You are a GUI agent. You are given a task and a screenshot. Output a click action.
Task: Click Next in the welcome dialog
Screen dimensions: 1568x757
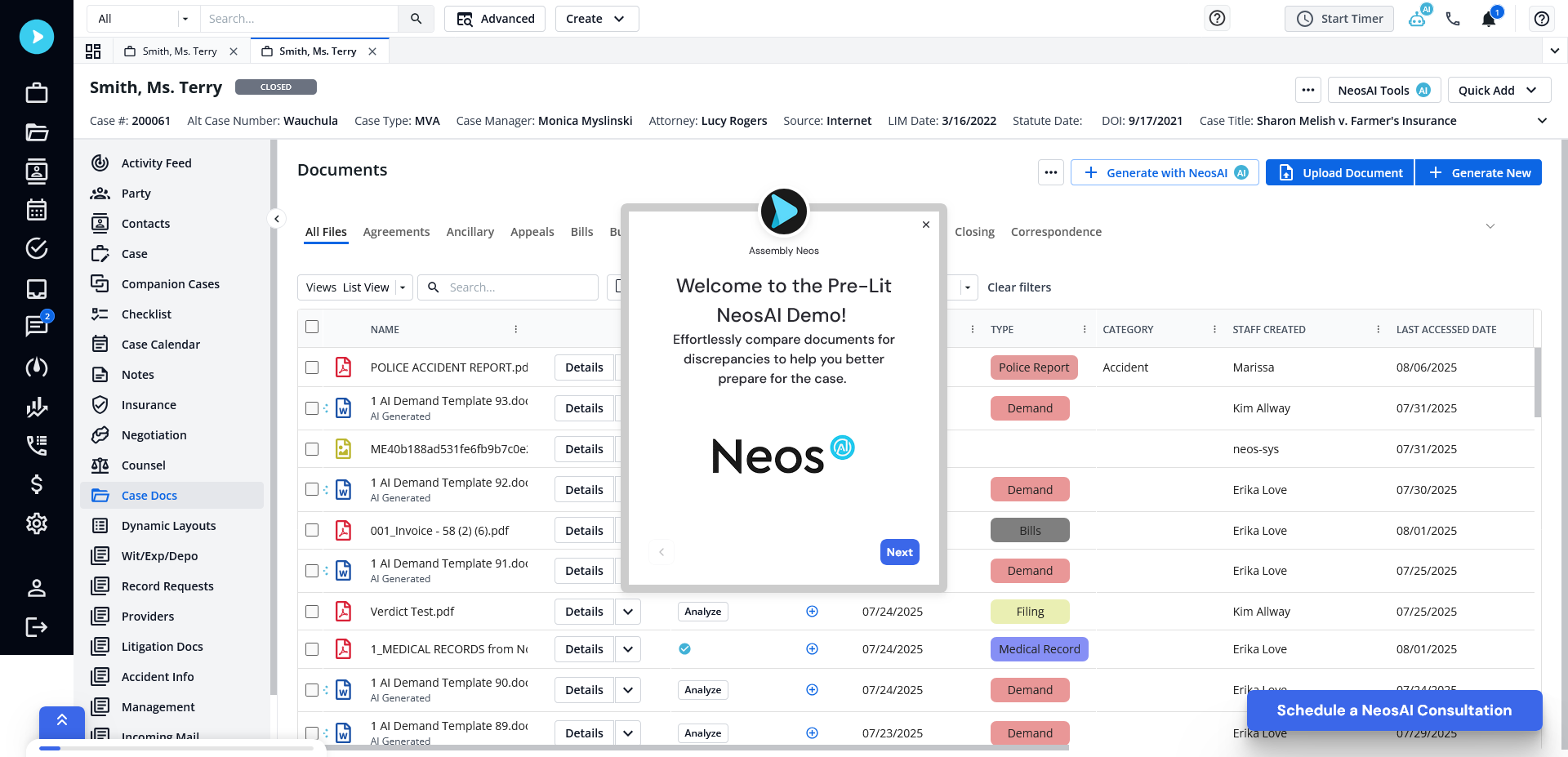coord(900,552)
